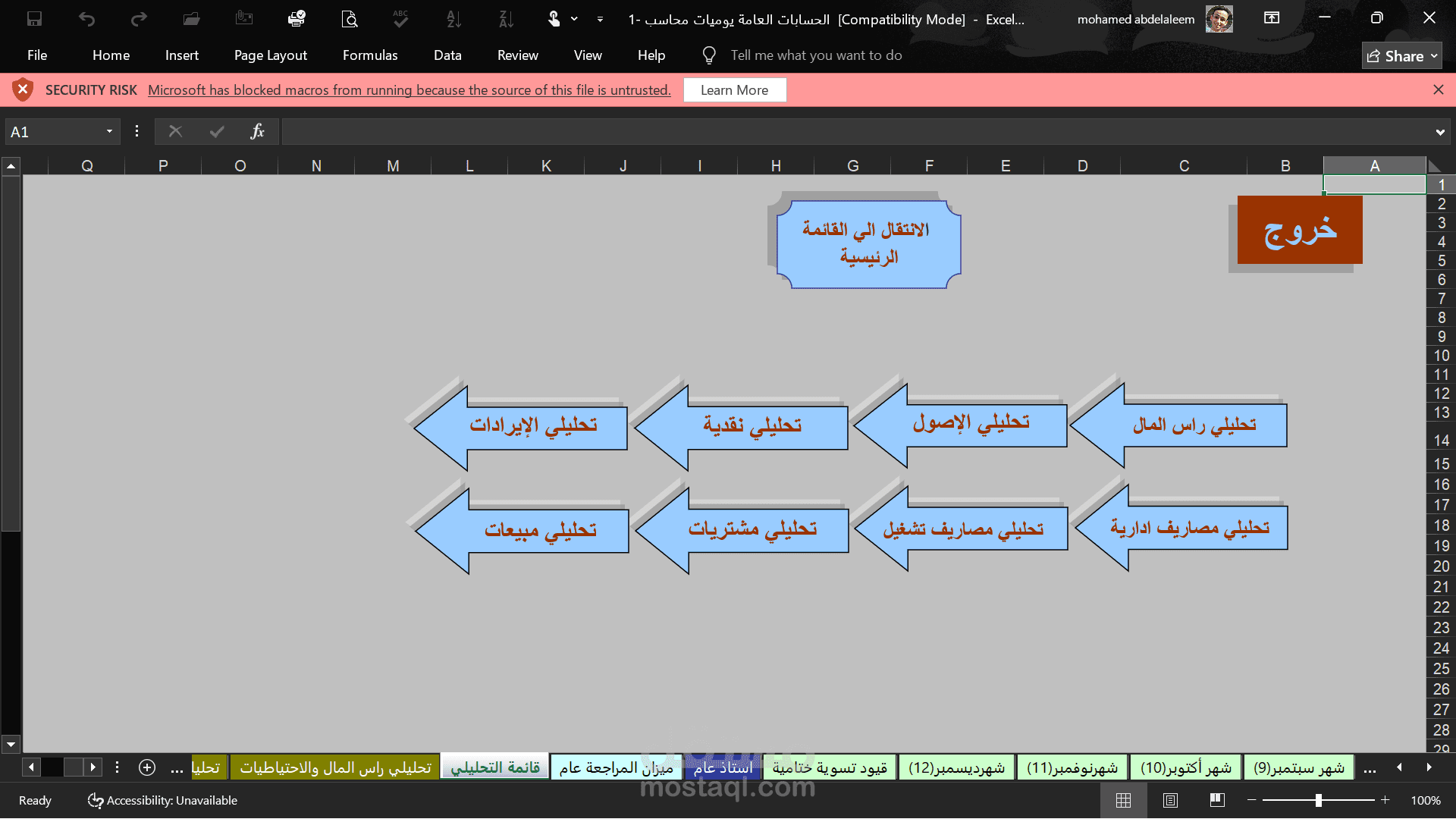
Task: Click the Sort A to Z icon
Action: [453, 19]
